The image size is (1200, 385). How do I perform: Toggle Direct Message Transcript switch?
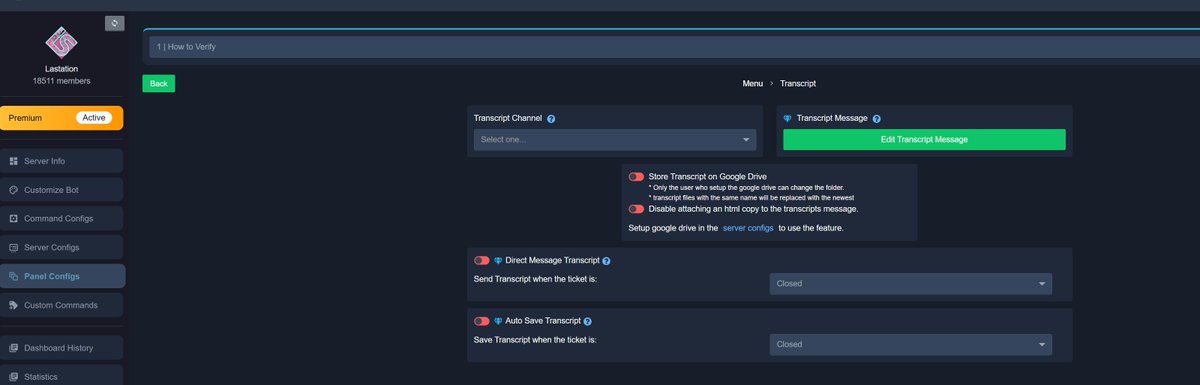click(482, 261)
